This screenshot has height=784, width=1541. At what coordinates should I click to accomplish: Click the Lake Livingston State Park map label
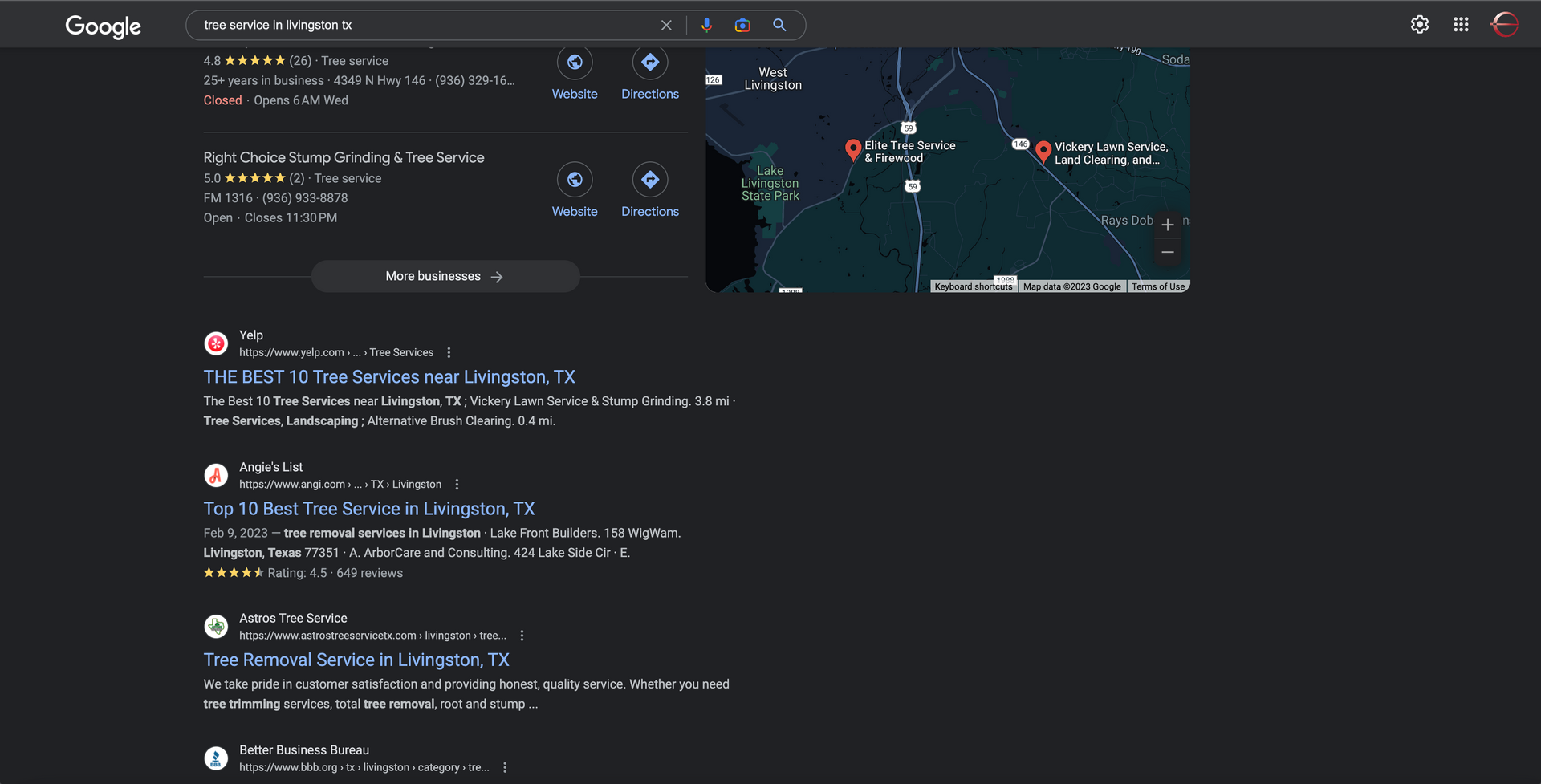[x=770, y=183]
